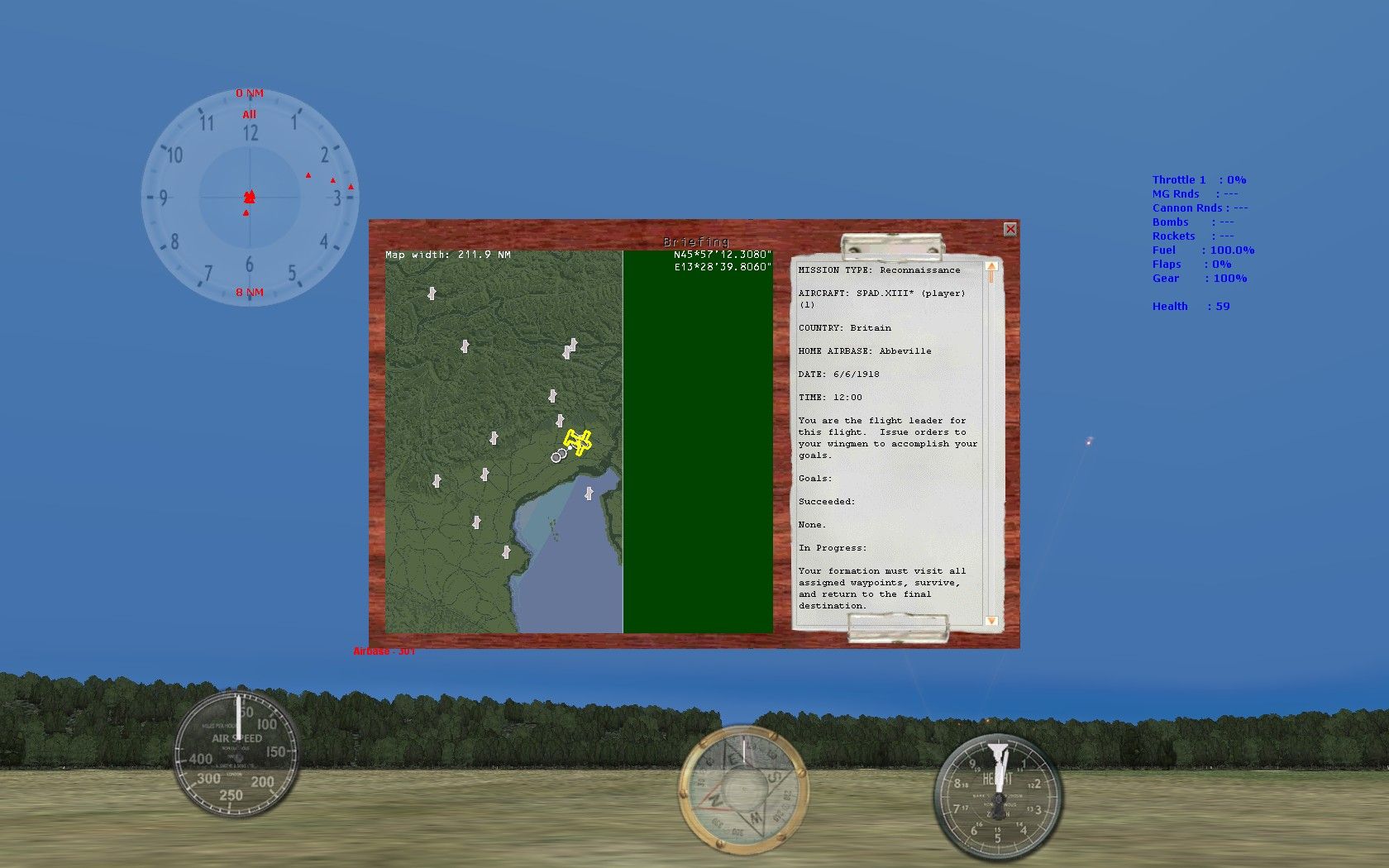Click the '8 NM' radar range label

pyautogui.click(x=249, y=293)
